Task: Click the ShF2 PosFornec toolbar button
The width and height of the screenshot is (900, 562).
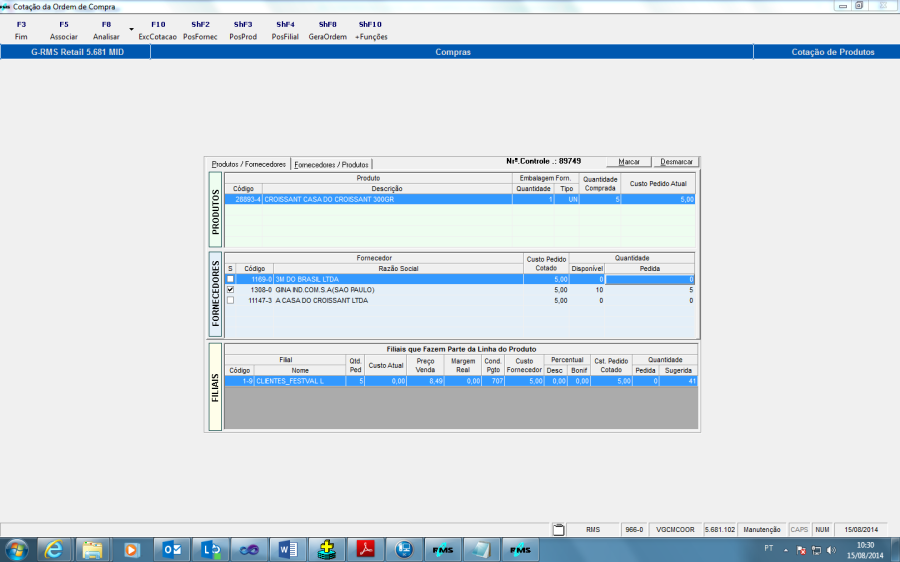Action: click(200, 30)
